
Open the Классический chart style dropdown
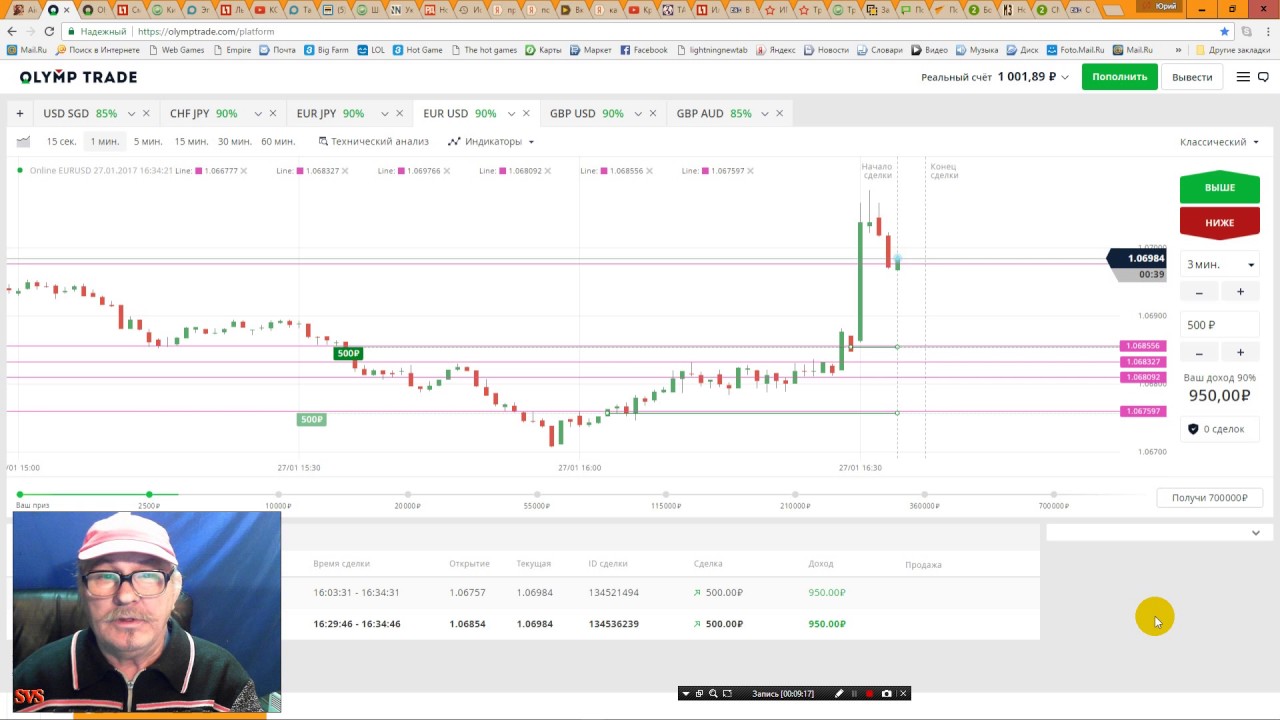coord(1219,142)
